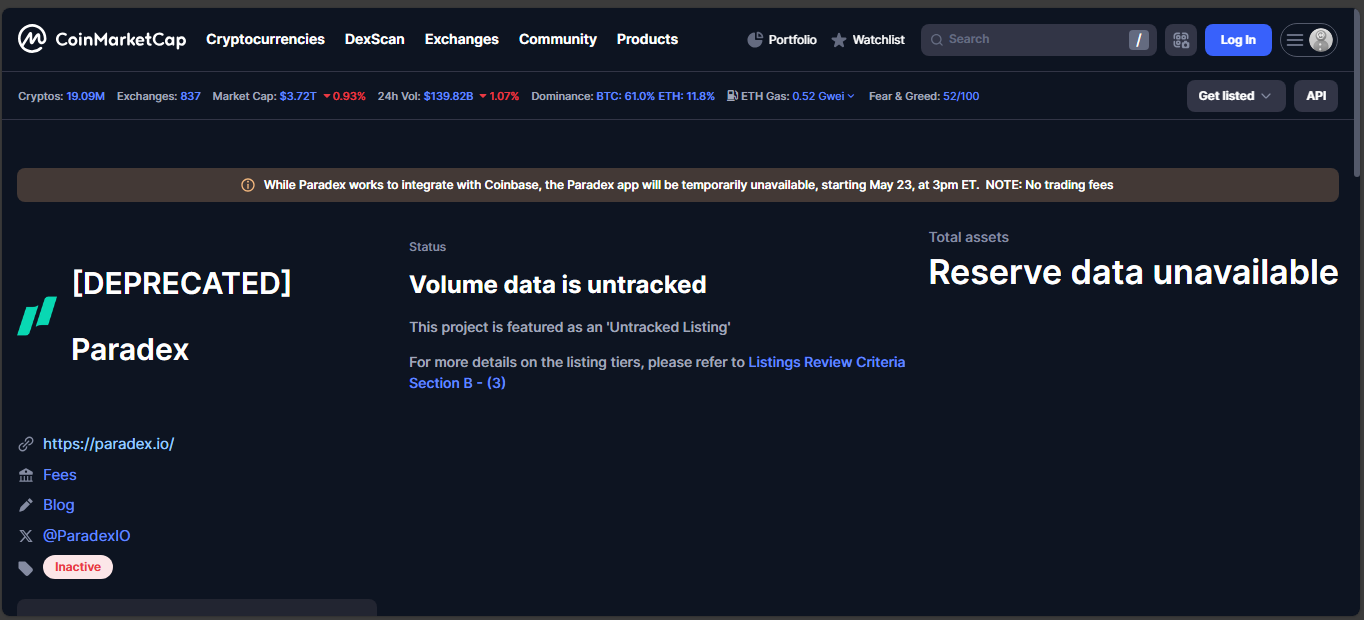Click the BTC: 61.0% ETH: 11.8% dominance value
Screen dimensions: 1364x620
point(656,96)
